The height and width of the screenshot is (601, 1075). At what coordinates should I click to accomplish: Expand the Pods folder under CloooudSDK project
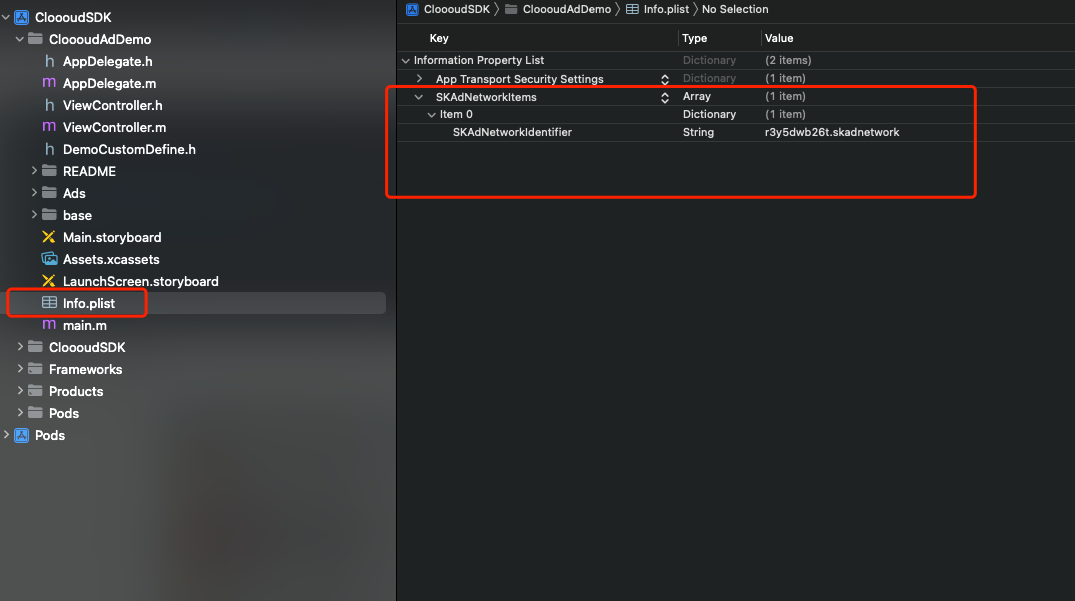[x=20, y=413]
